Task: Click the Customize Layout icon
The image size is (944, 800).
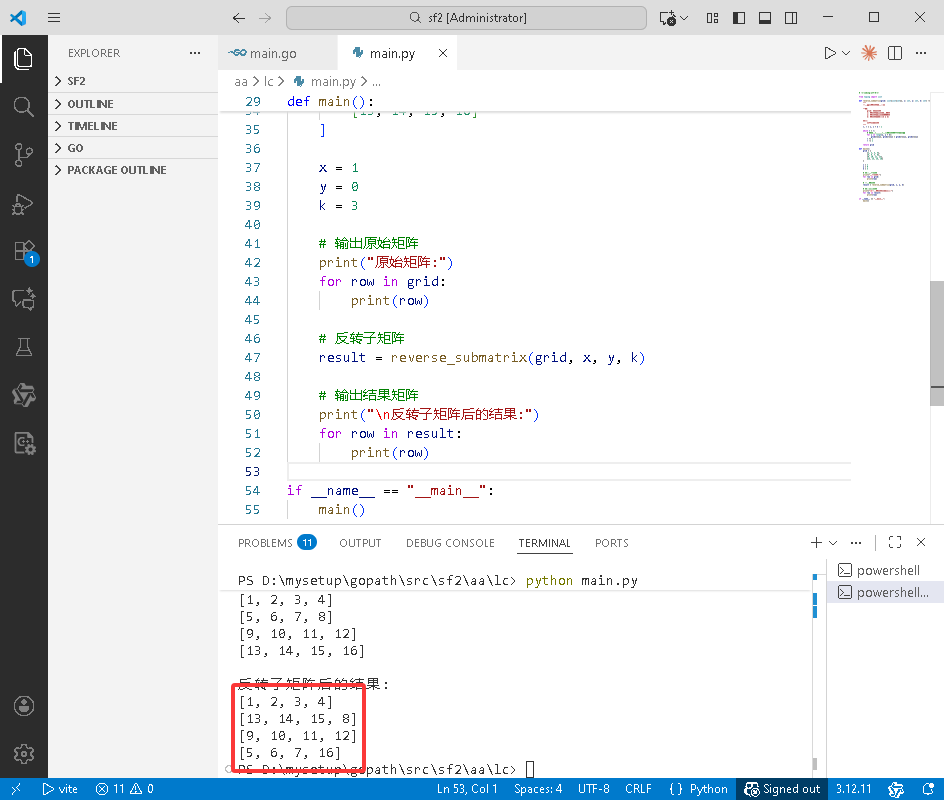Action: tap(712, 18)
